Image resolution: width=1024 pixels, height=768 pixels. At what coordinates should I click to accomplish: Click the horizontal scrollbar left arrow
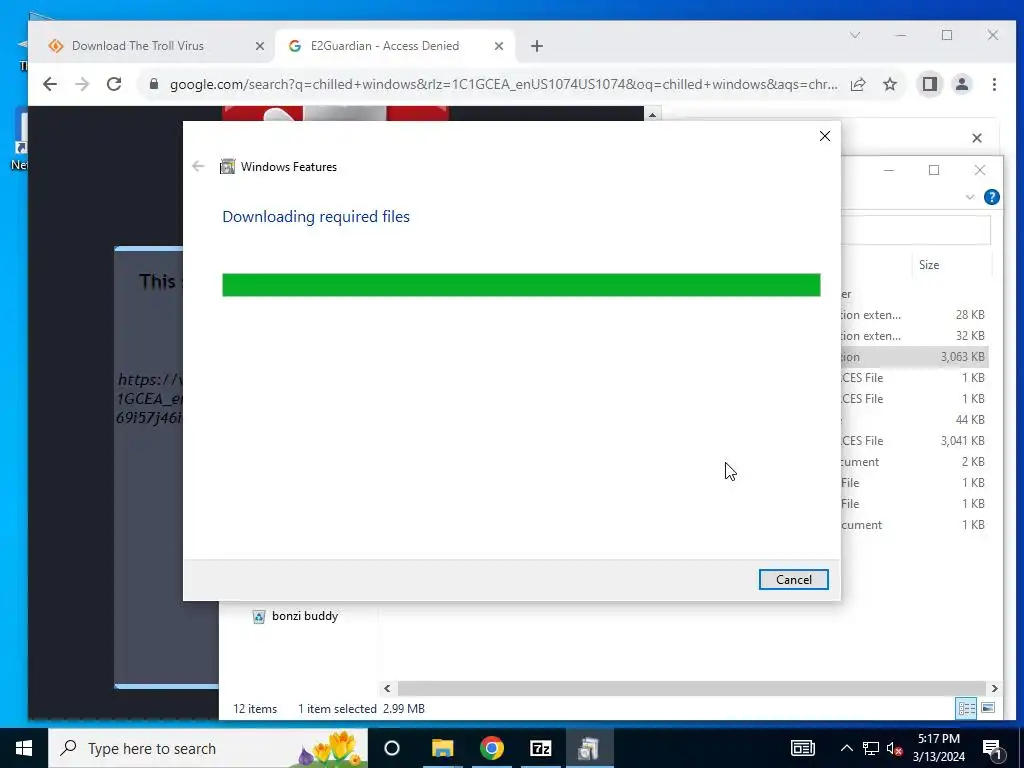click(387, 688)
